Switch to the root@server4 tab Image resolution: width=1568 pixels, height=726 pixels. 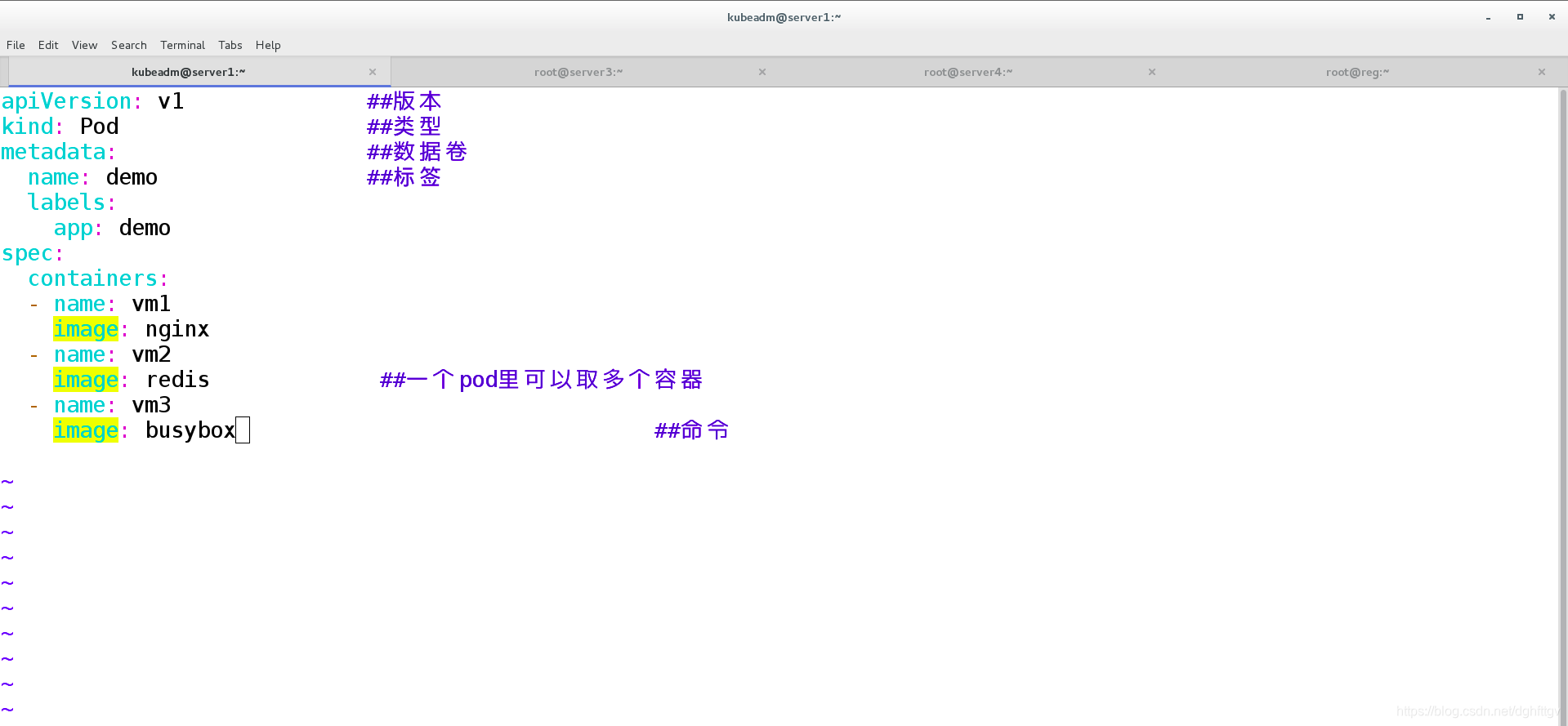pyautogui.click(x=968, y=72)
